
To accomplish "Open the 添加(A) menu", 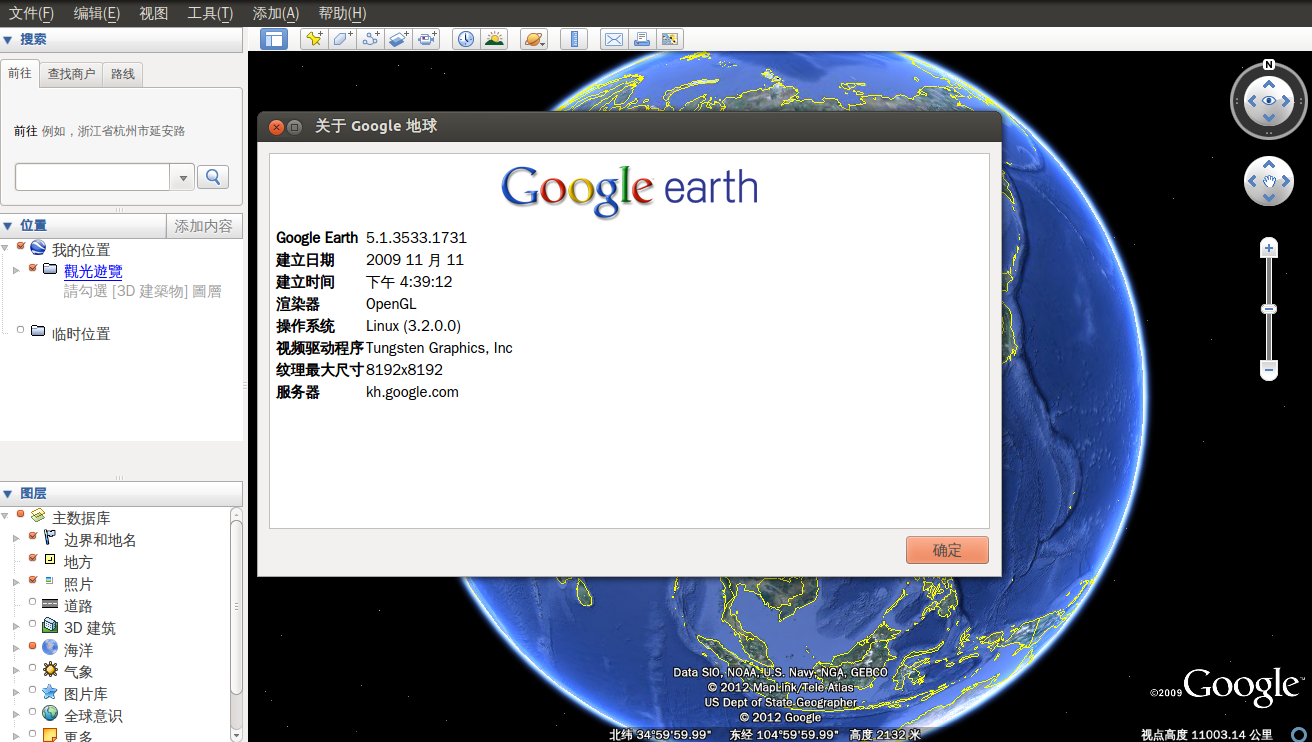I will click(276, 13).
